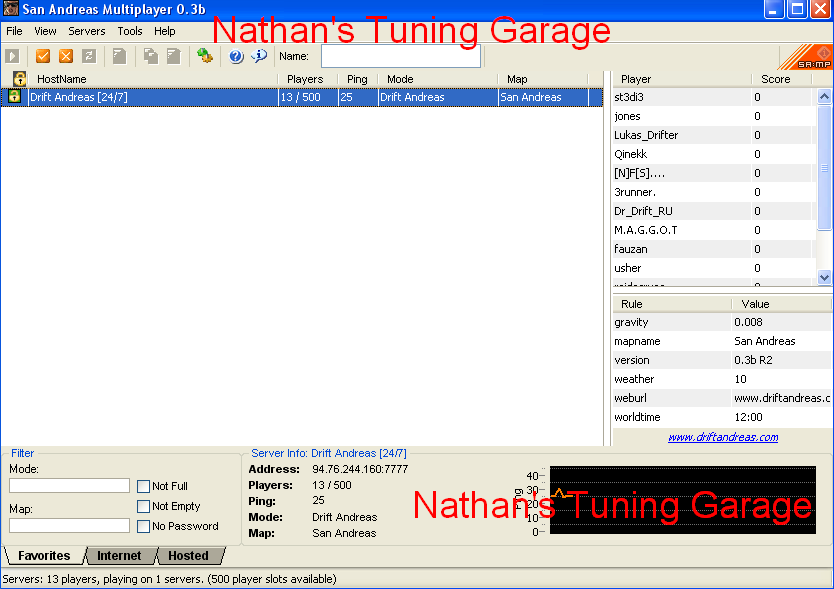Sort servers by Map column header
This screenshot has height=589, width=834.
(x=543, y=79)
